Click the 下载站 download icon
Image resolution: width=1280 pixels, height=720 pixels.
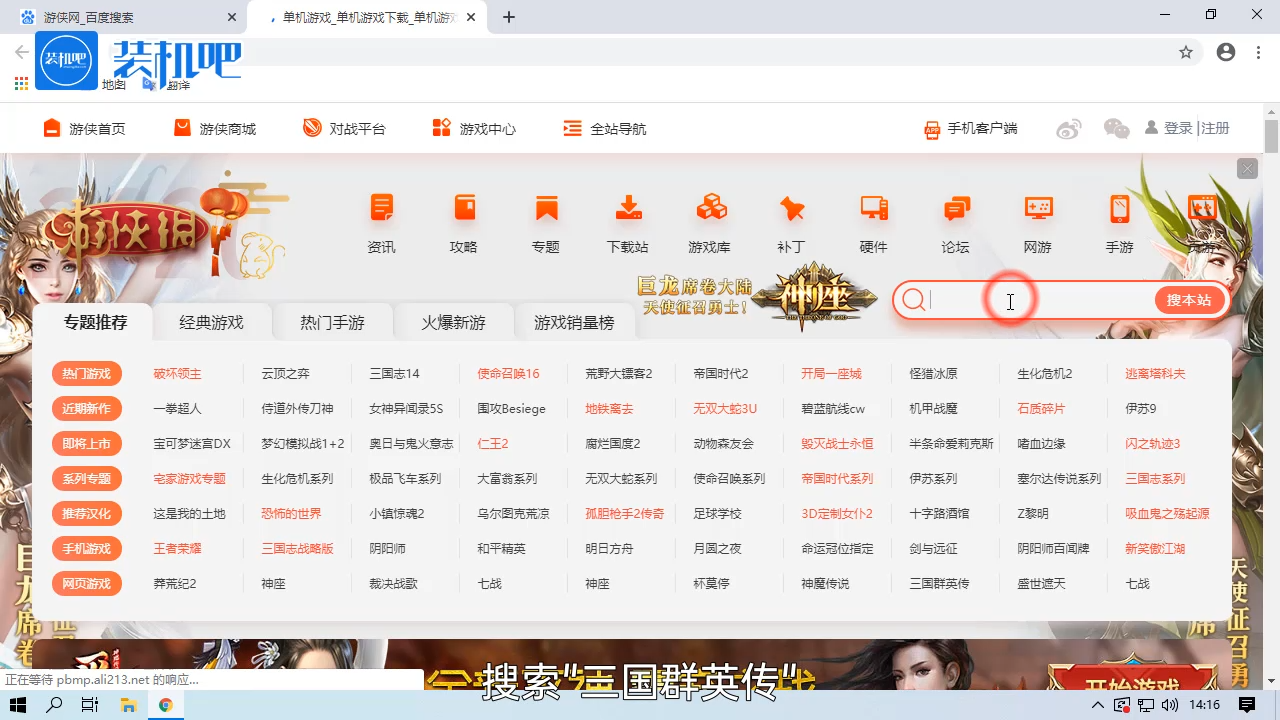(x=628, y=220)
